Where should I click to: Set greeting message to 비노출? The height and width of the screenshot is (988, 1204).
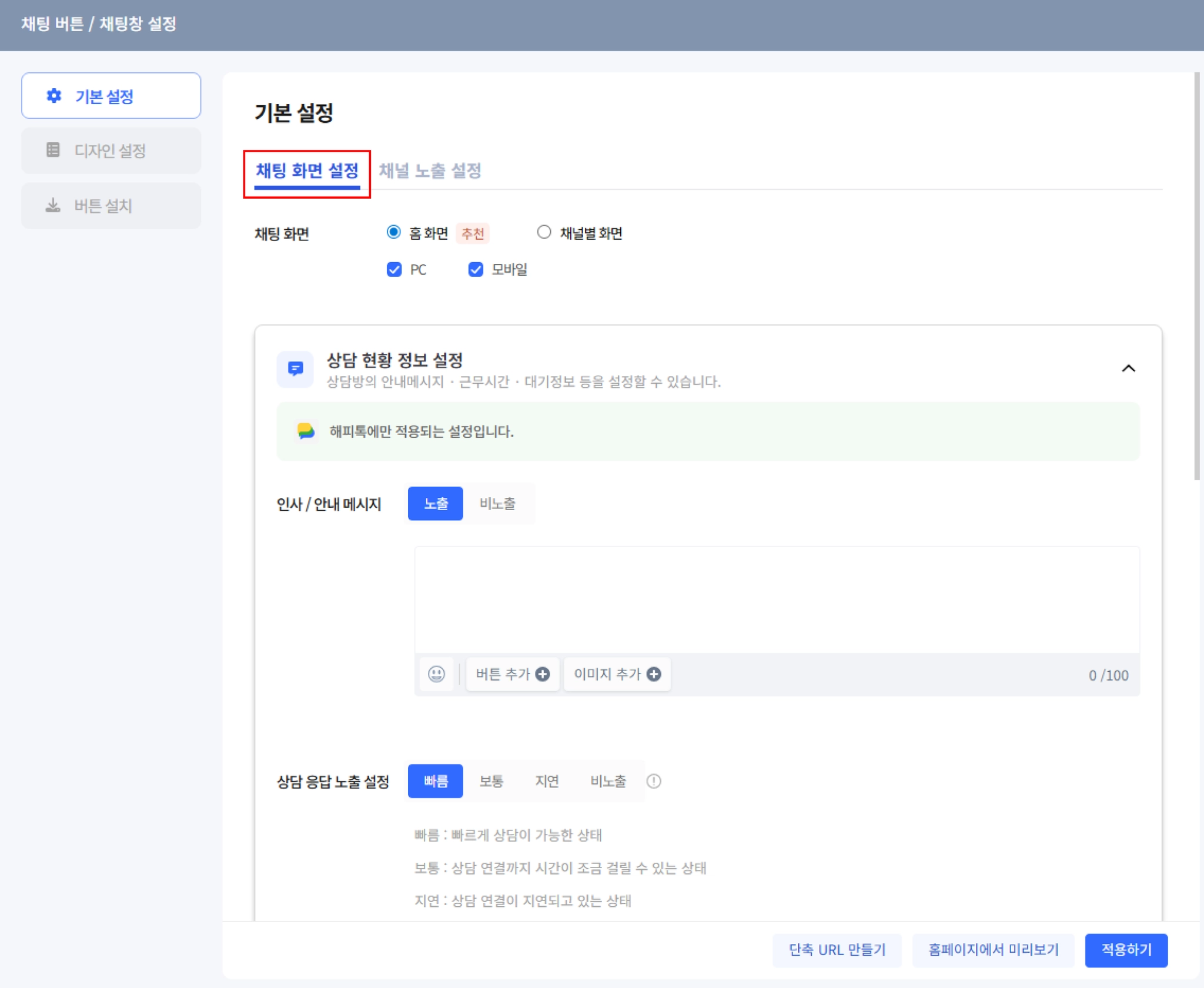tap(497, 504)
